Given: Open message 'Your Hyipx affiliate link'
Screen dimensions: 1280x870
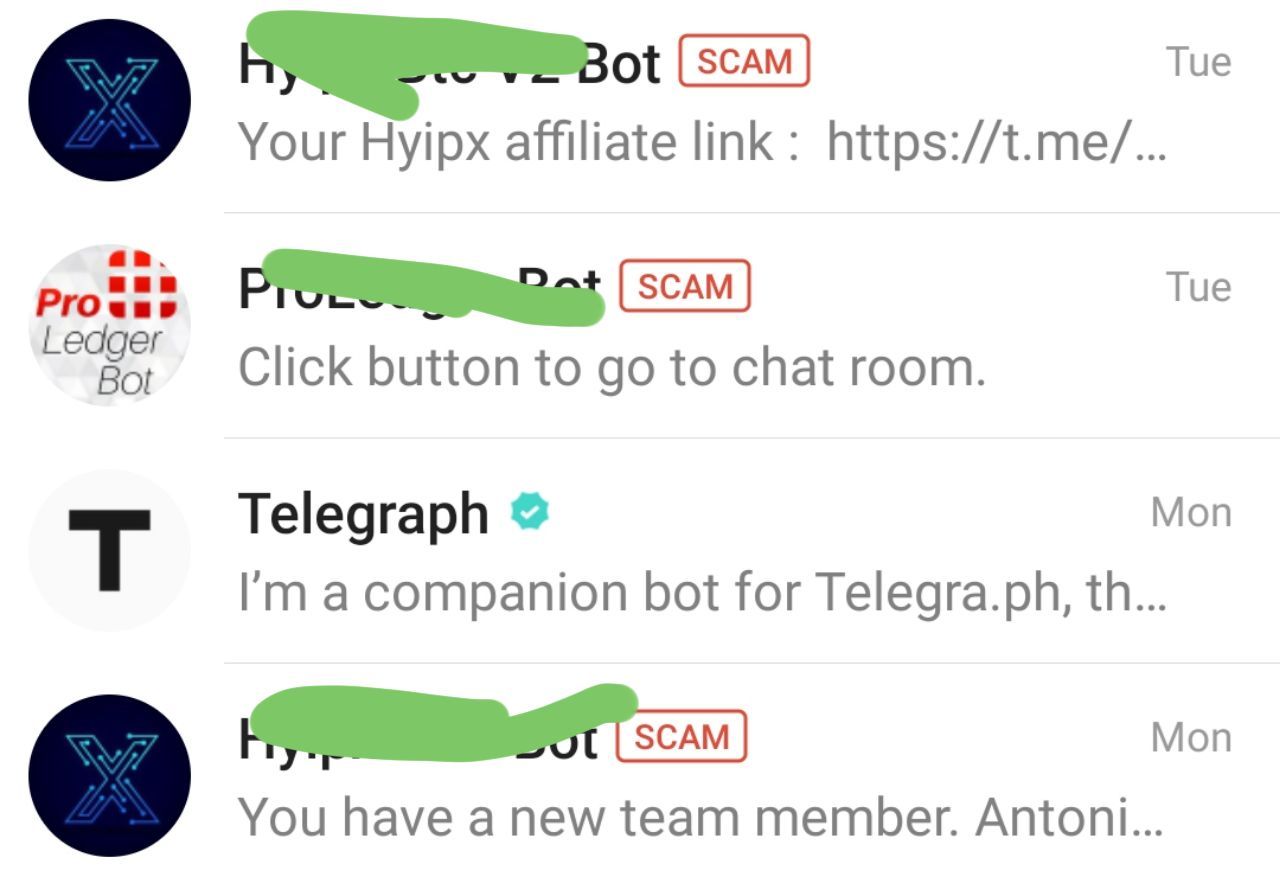Looking at the screenshot, I should point(702,142).
